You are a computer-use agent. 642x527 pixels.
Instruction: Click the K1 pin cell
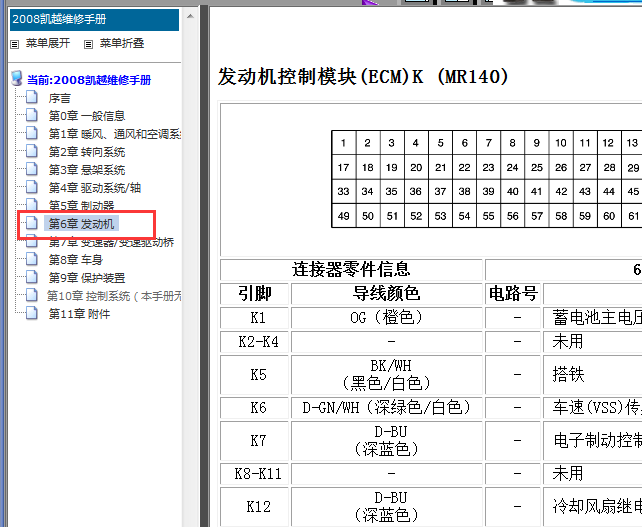[x=255, y=317]
